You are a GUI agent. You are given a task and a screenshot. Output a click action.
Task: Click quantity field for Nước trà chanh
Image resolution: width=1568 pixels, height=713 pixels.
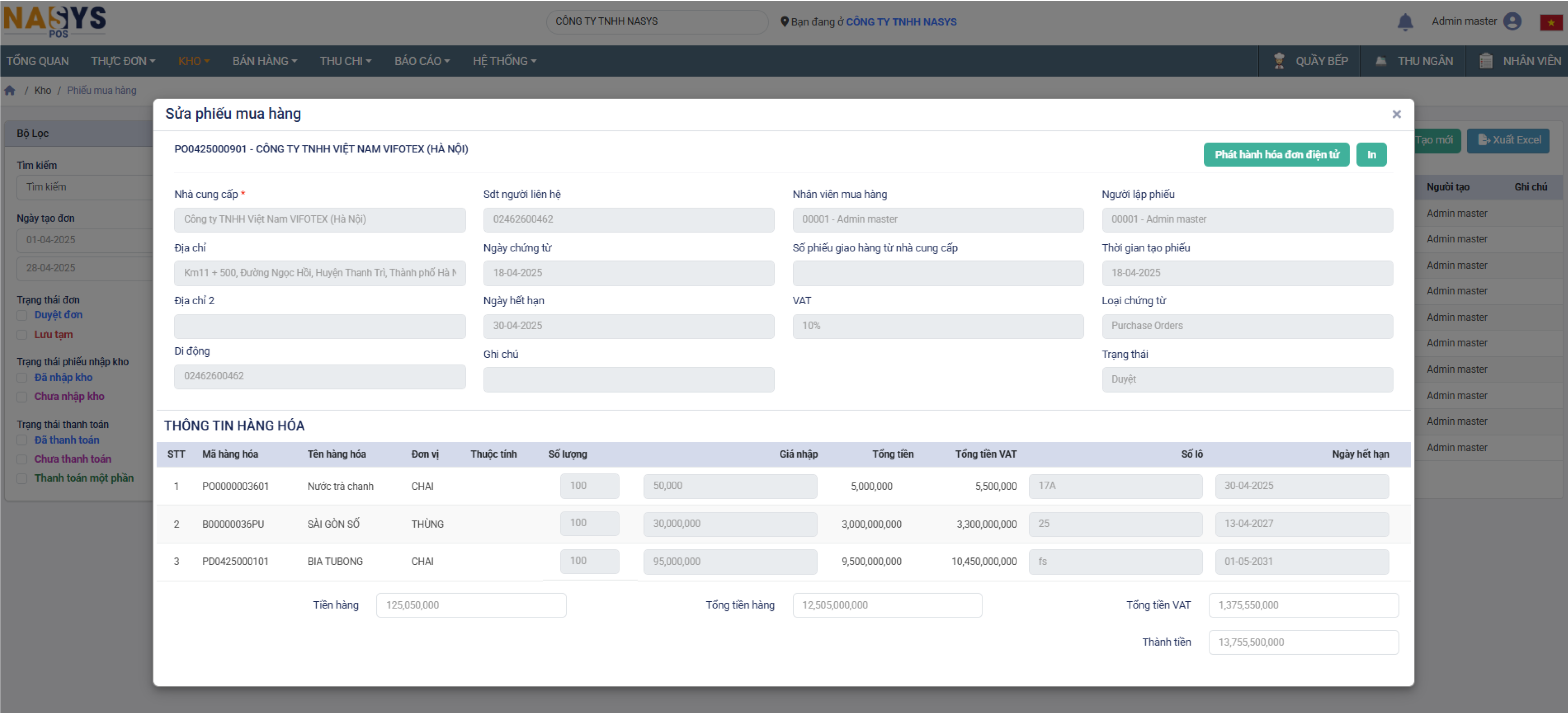coord(589,486)
